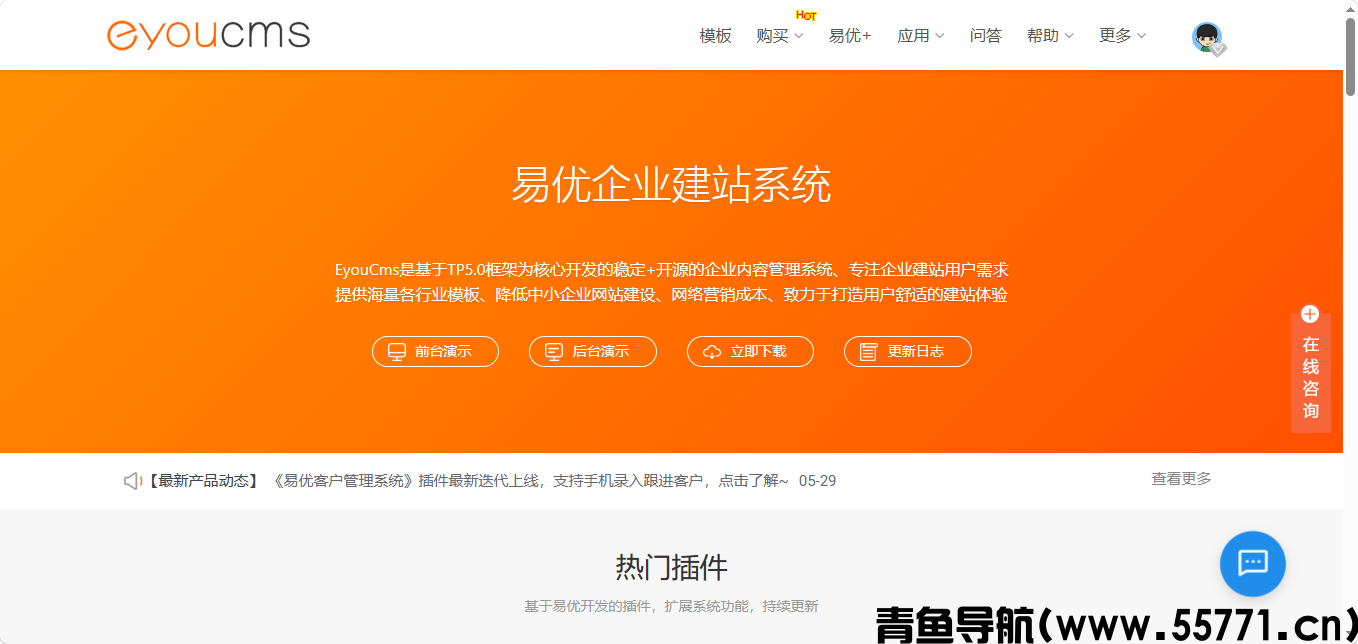Click the cloud download icon in 立即下载
The width and height of the screenshot is (1358, 644).
(x=712, y=352)
